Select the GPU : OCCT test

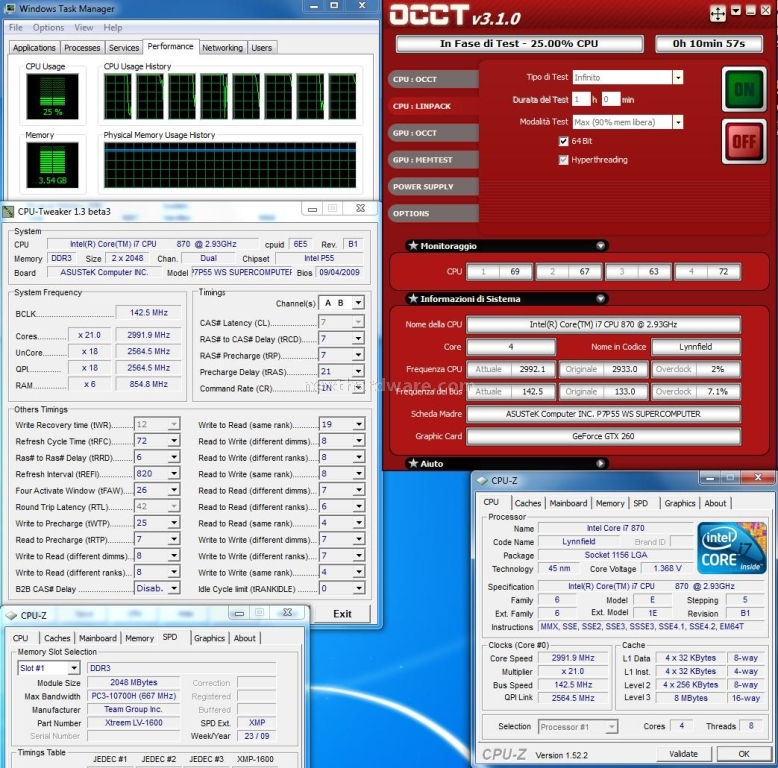tap(433, 133)
